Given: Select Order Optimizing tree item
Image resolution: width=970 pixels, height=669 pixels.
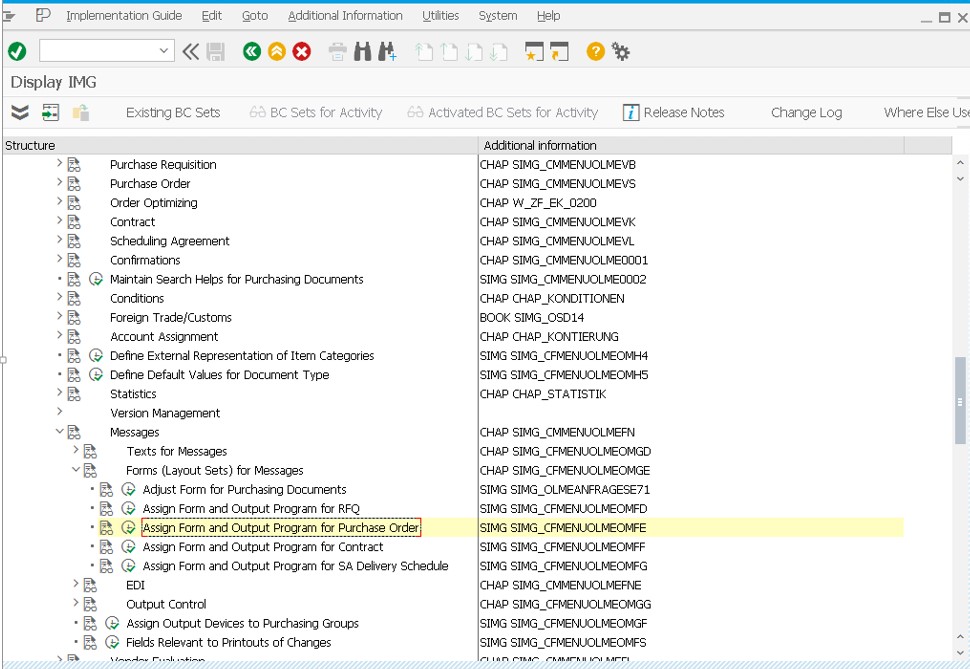Looking at the screenshot, I should pyautogui.click(x=153, y=202).
